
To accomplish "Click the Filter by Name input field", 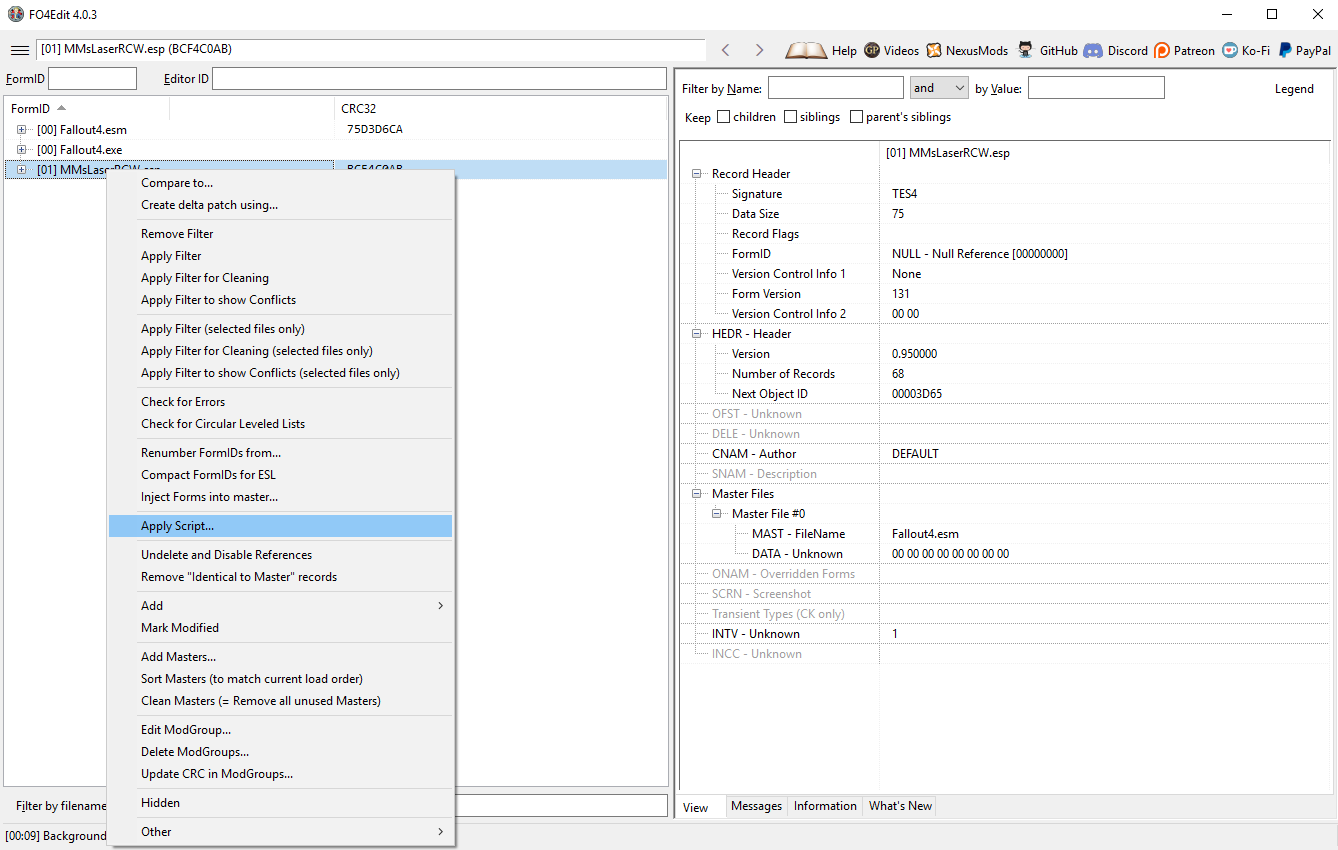I will point(835,88).
